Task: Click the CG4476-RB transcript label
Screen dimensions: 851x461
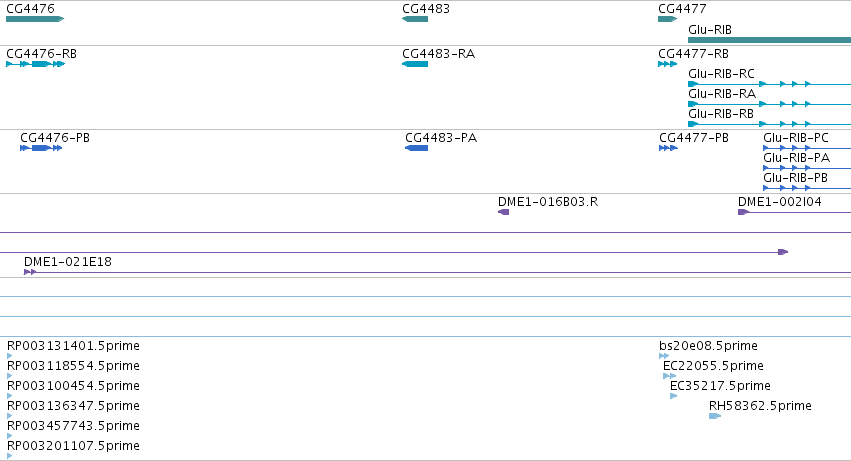Action: pyautogui.click(x=41, y=54)
